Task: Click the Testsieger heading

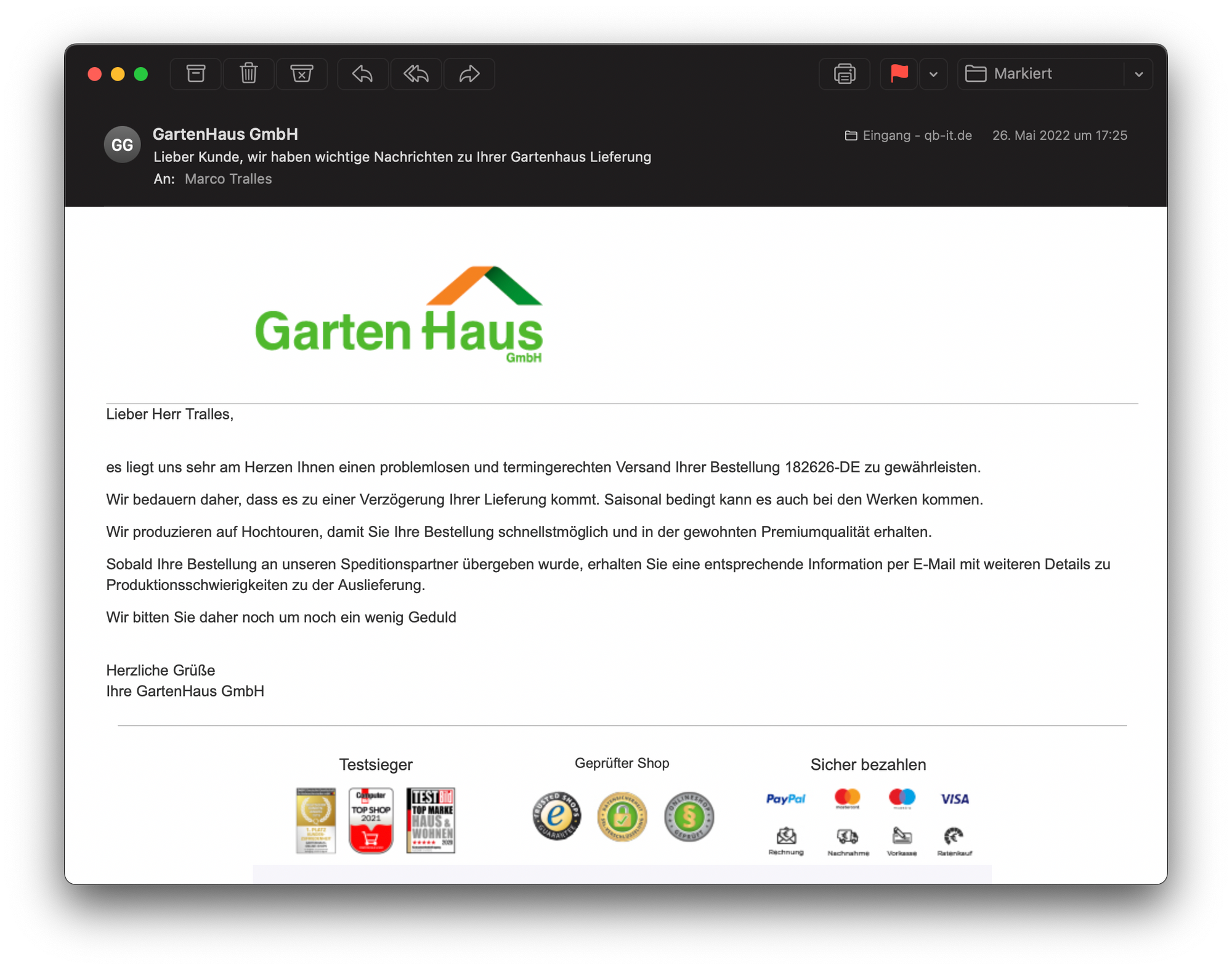Action: pos(376,764)
